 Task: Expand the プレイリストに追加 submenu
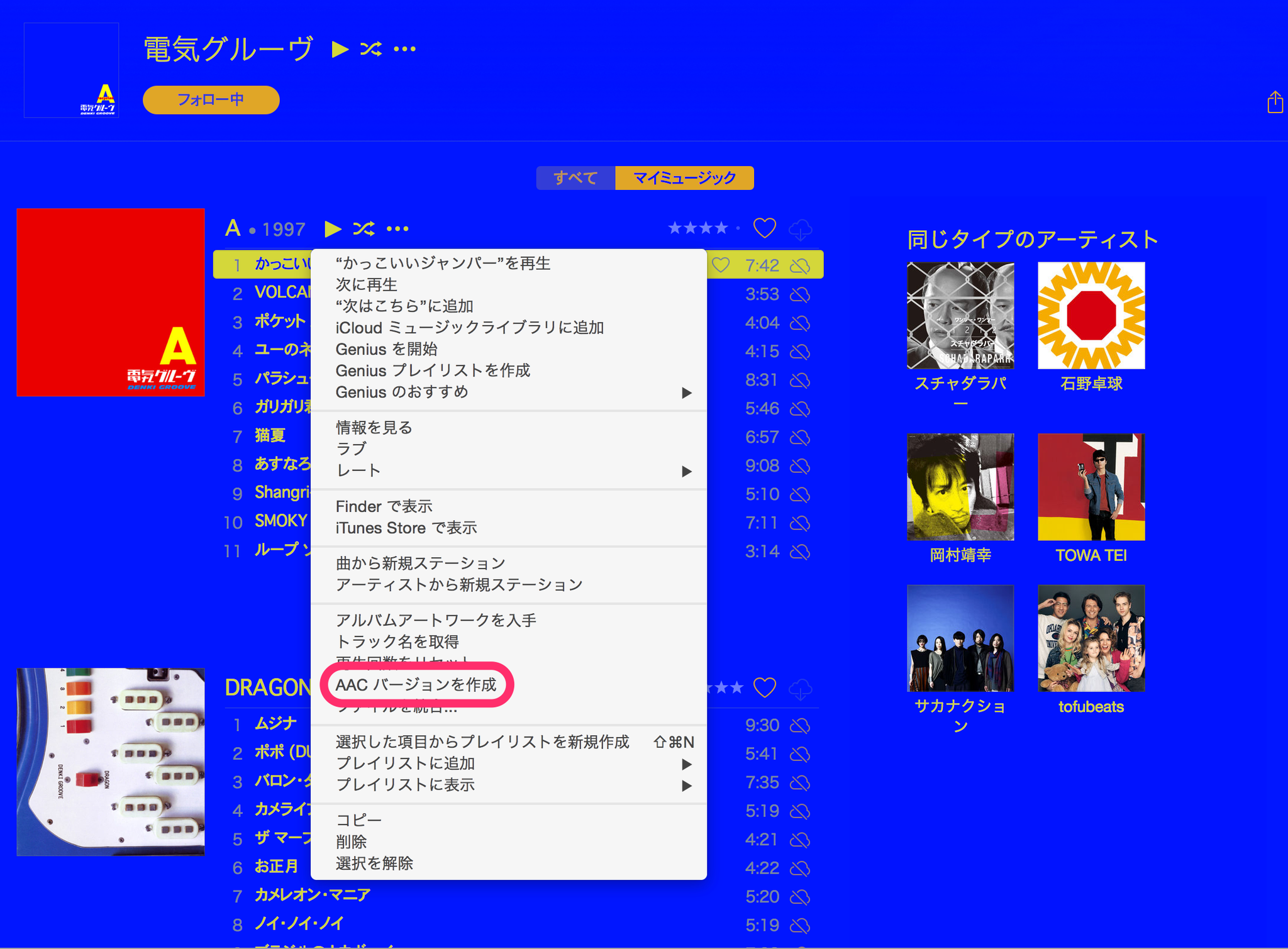pos(509,763)
